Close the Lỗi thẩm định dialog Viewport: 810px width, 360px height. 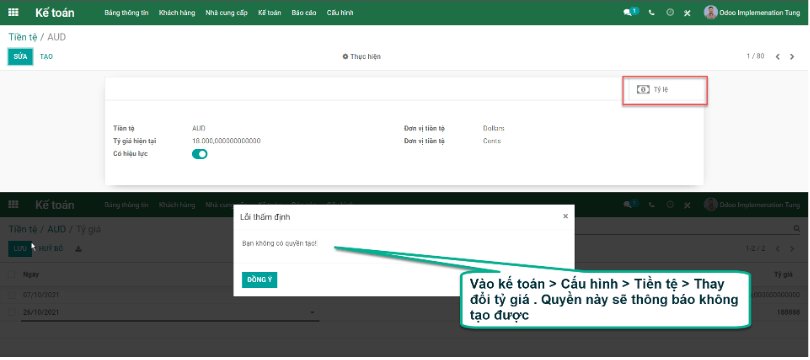pyautogui.click(x=565, y=216)
